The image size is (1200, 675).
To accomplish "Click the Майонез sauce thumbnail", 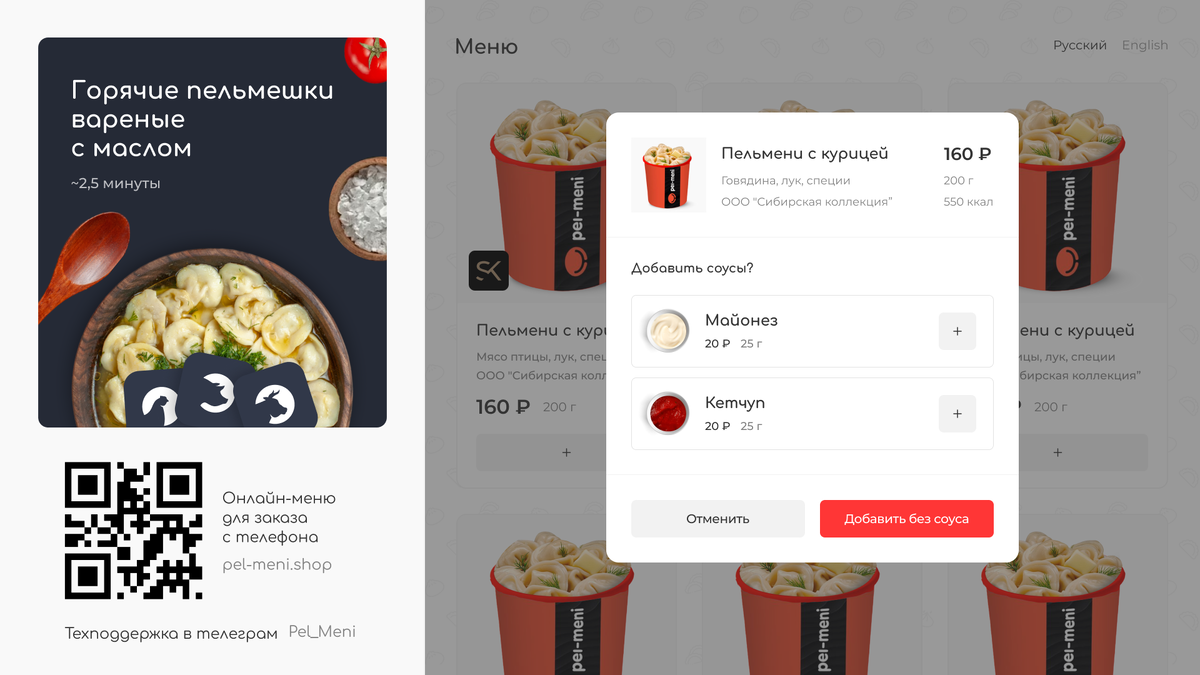I will tap(666, 331).
